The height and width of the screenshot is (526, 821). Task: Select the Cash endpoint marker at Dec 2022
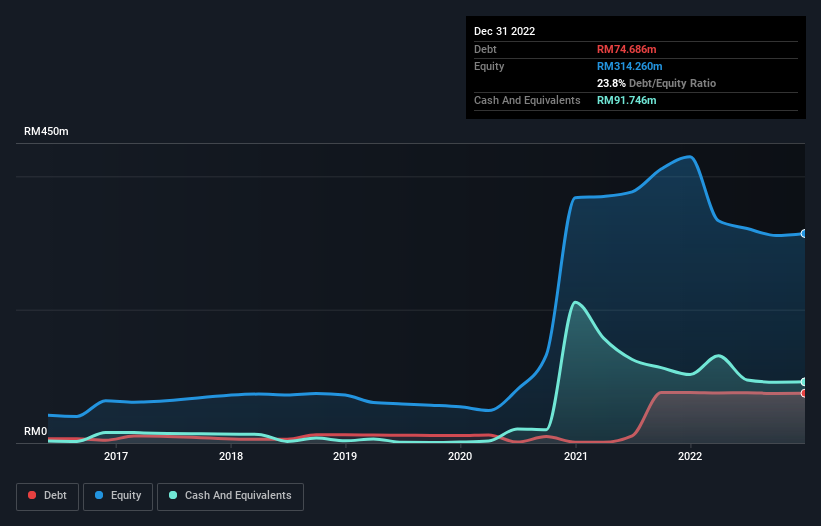click(x=804, y=382)
